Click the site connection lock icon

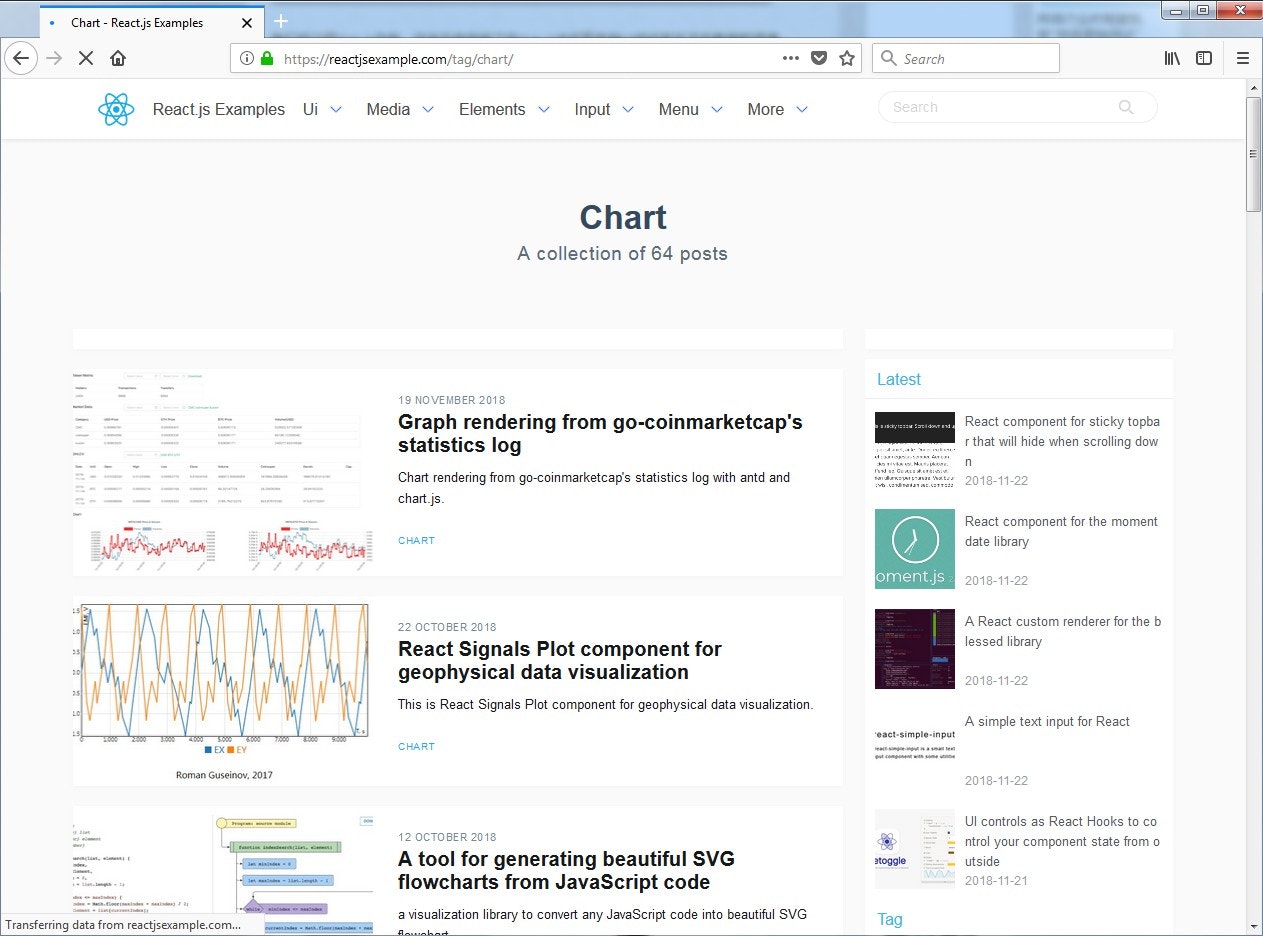pyautogui.click(x=266, y=58)
